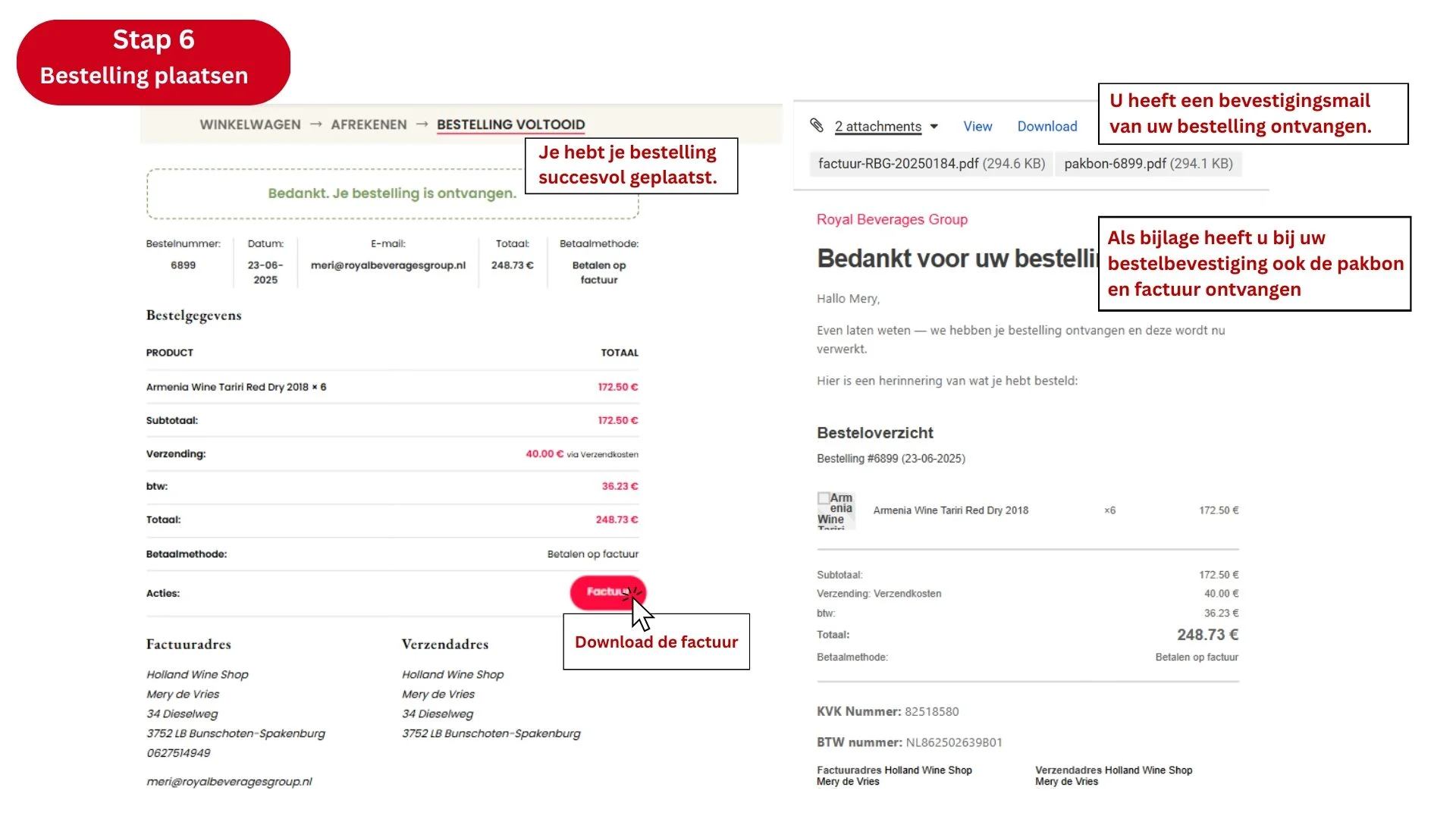Click the email address under Factuuradres
The image size is (1456, 819).
[229, 781]
